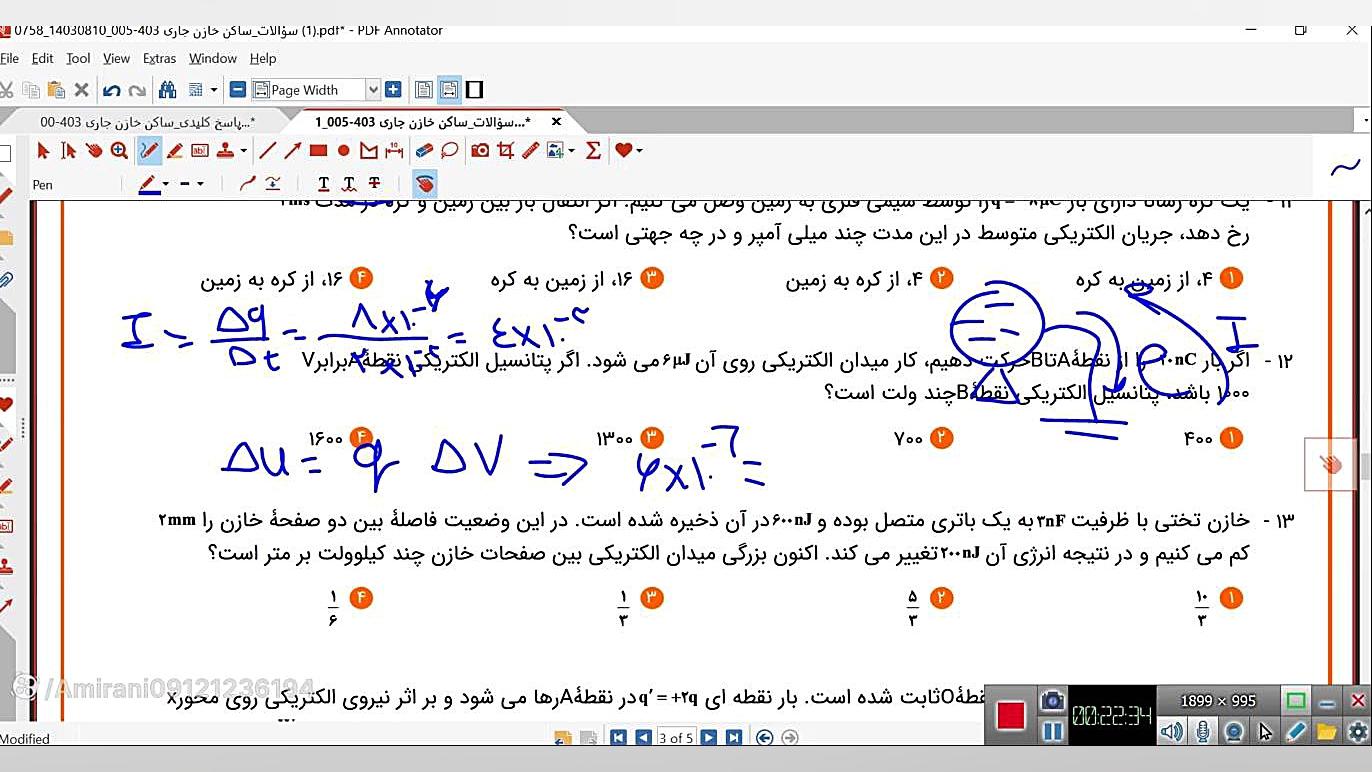1372x772 pixels.
Task: Activate the Text box tool
Action: coord(199,151)
